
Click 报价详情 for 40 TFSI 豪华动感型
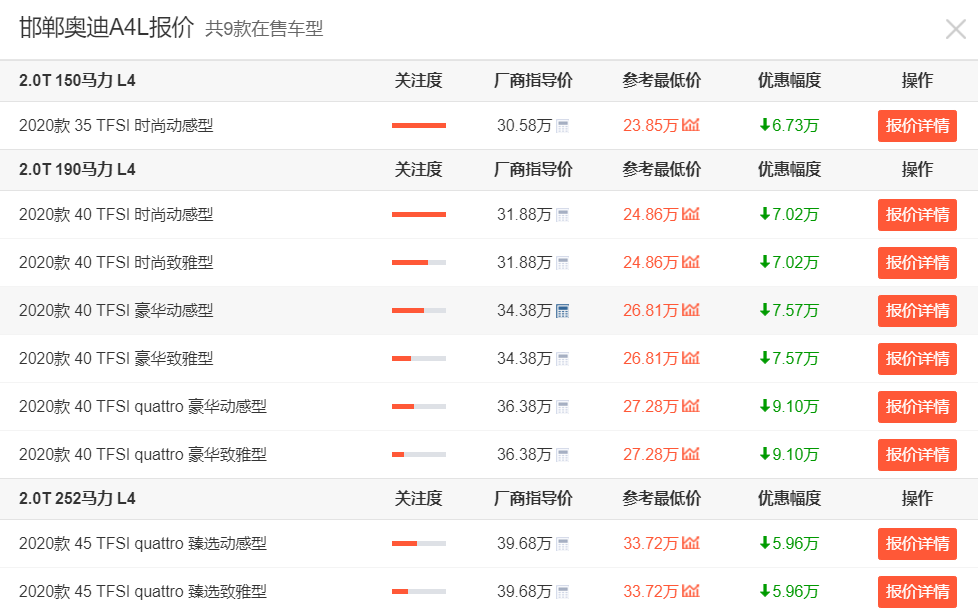pyautogui.click(x=917, y=311)
